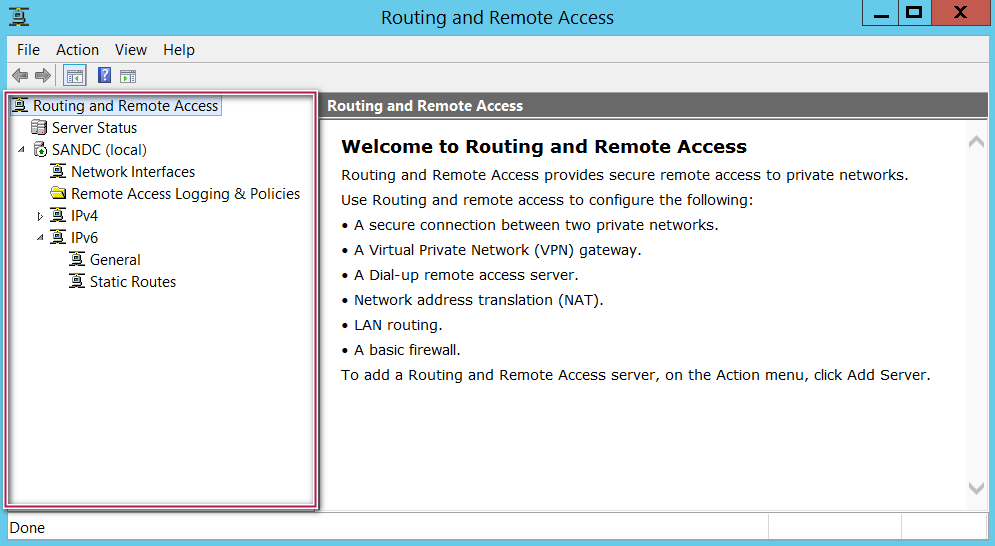The height and width of the screenshot is (546, 995).
Task: Expand the IPv4 tree node
Action: [40, 216]
